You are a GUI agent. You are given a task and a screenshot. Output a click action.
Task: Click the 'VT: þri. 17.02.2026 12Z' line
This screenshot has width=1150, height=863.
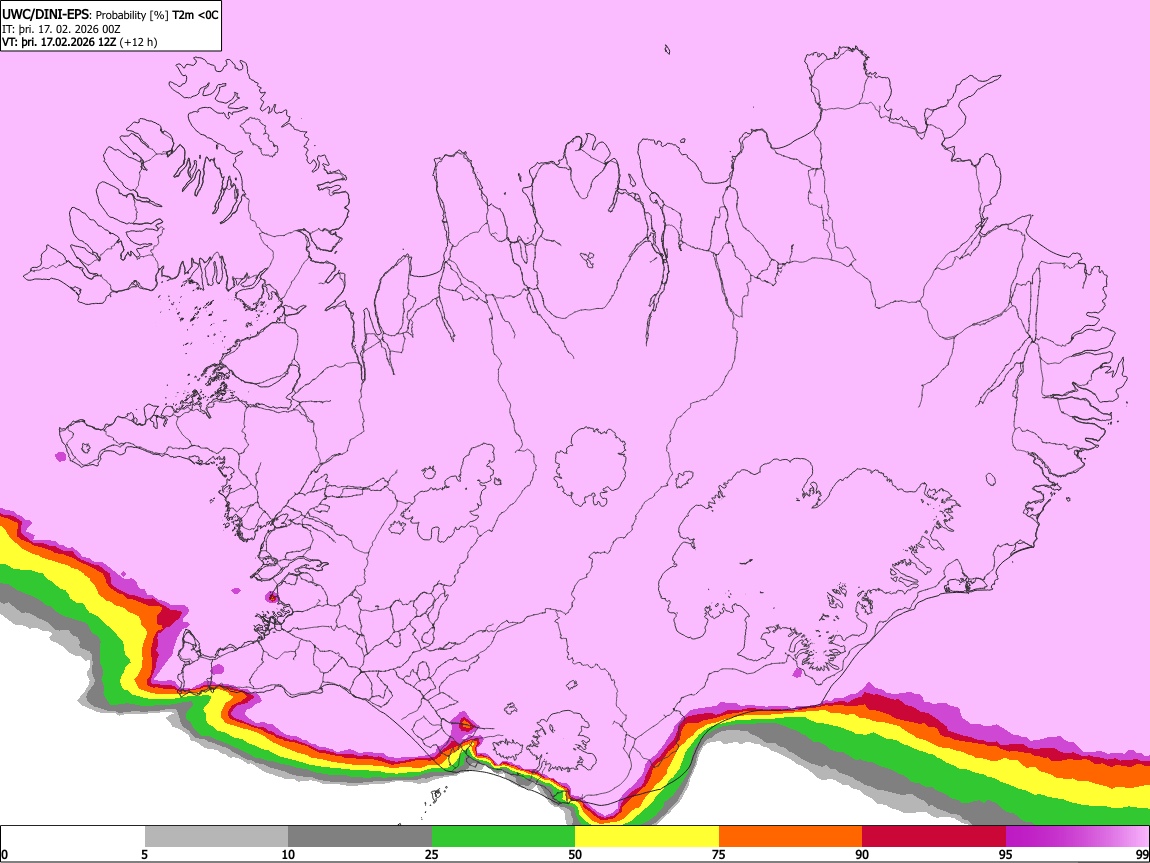tap(59, 42)
